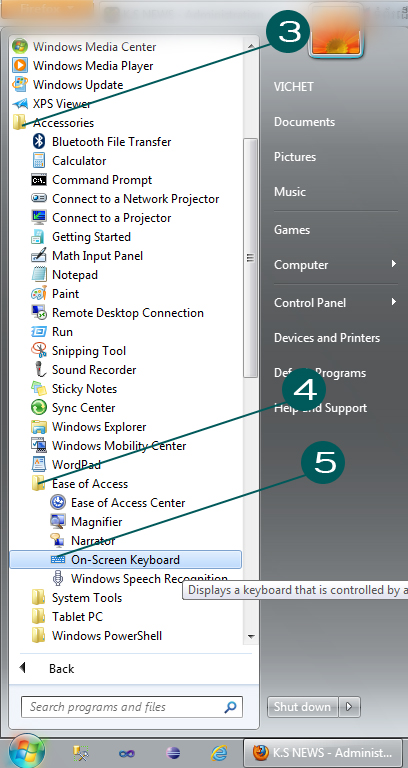Switch to K.S NEWS Firefox taskbar window
This screenshot has width=408, height=768.
(x=325, y=752)
